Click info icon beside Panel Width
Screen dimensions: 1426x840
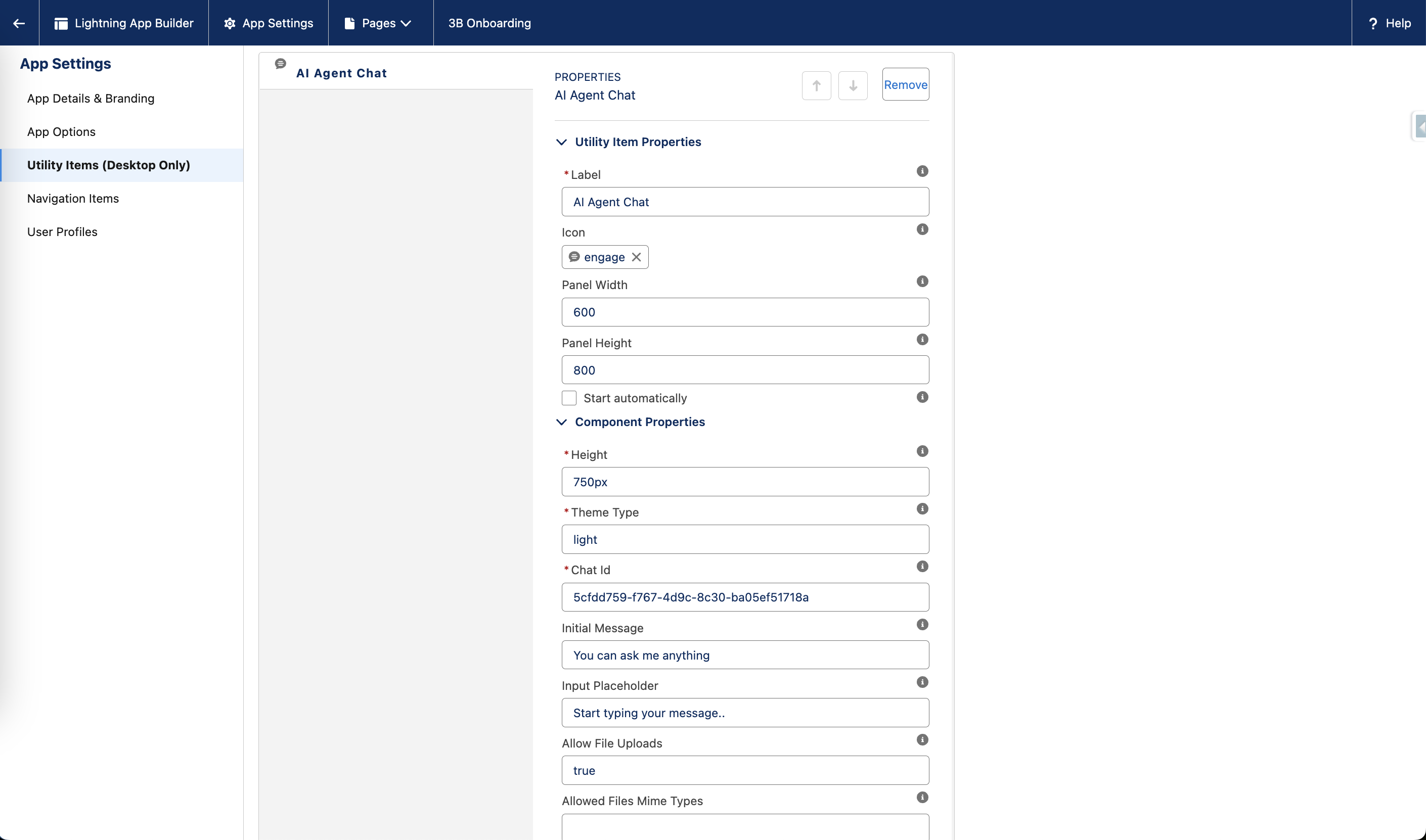click(922, 282)
